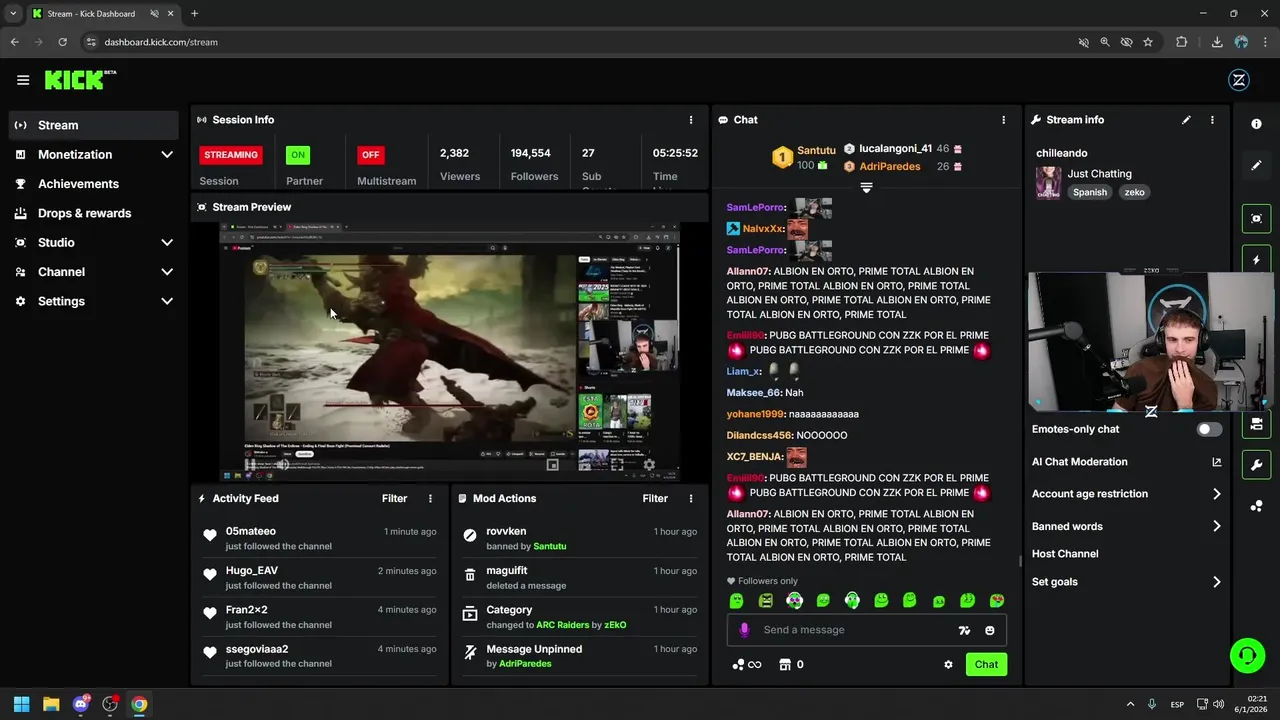The width and height of the screenshot is (1280, 720).
Task: Click the wrench tool icon in right sidebar
Action: 1257,465
